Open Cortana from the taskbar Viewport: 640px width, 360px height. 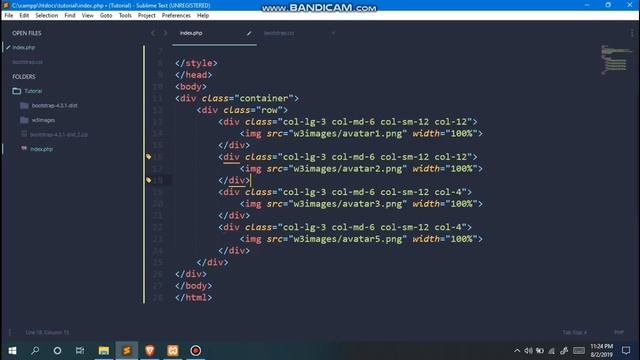tap(58, 351)
